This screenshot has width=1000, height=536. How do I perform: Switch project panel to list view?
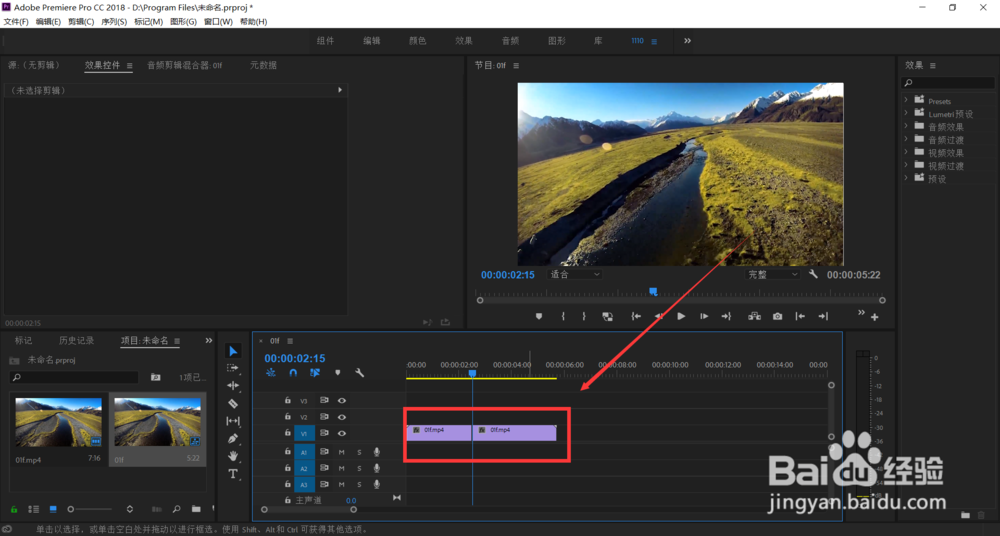tap(33, 509)
